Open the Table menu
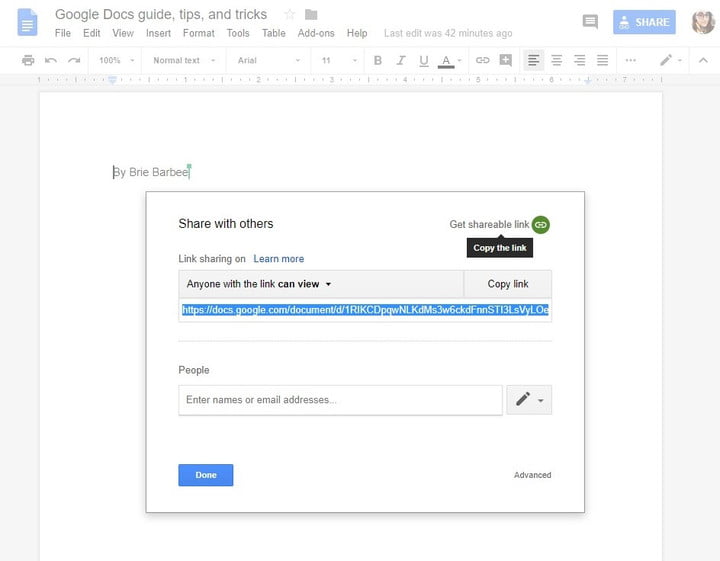Screen dimensions: 720x561 tap(274, 33)
